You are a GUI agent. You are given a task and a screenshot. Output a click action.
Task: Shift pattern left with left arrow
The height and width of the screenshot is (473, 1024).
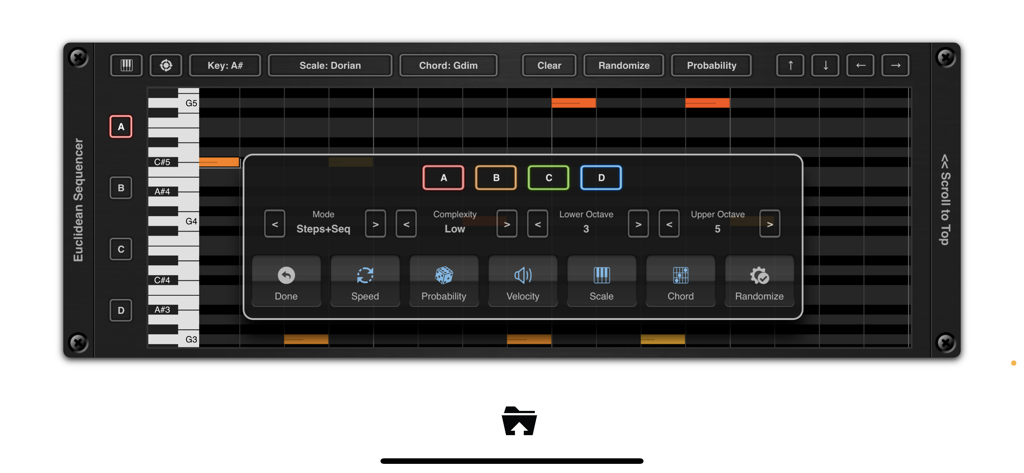tap(861, 65)
